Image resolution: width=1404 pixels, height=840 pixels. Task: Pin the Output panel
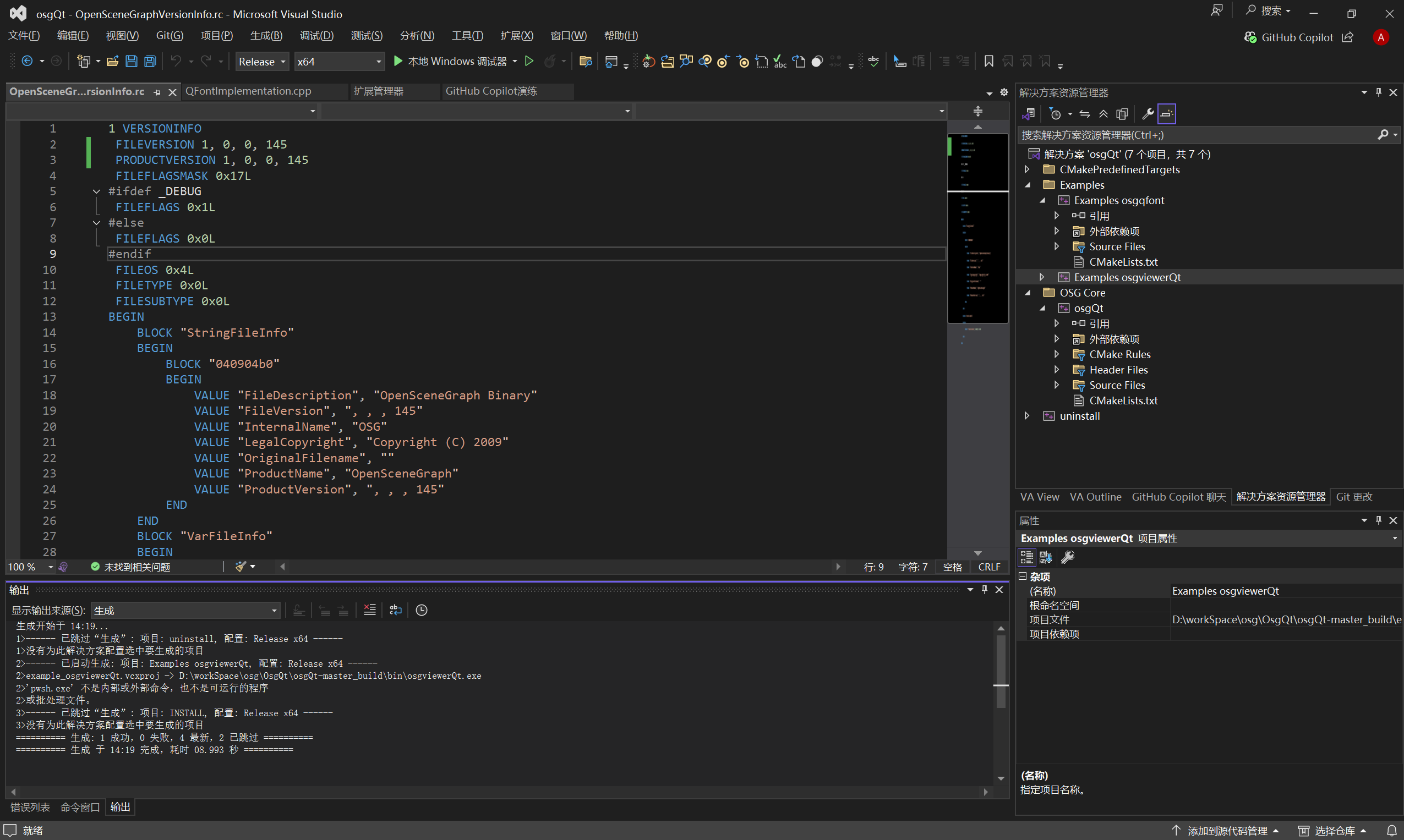tap(984, 590)
